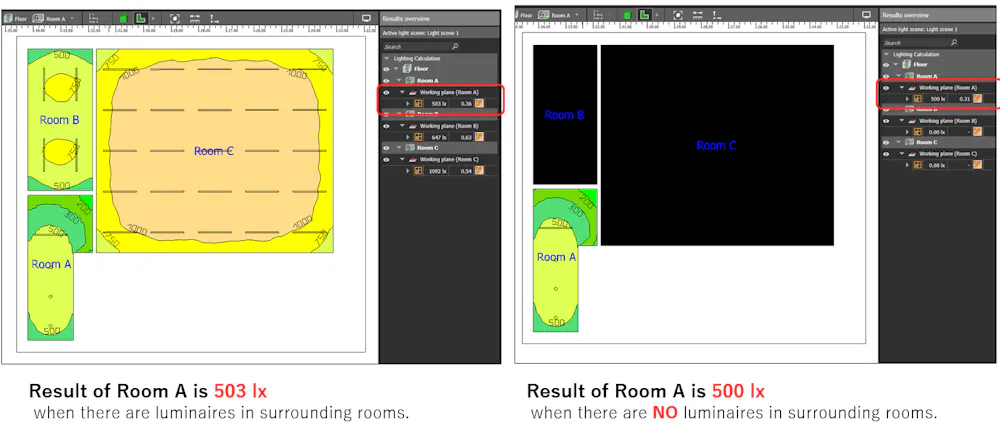Image resolution: width=1000 pixels, height=440 pixels.
Task: Toggle Room C visibility eye in right window
Action: coord(886,142)
